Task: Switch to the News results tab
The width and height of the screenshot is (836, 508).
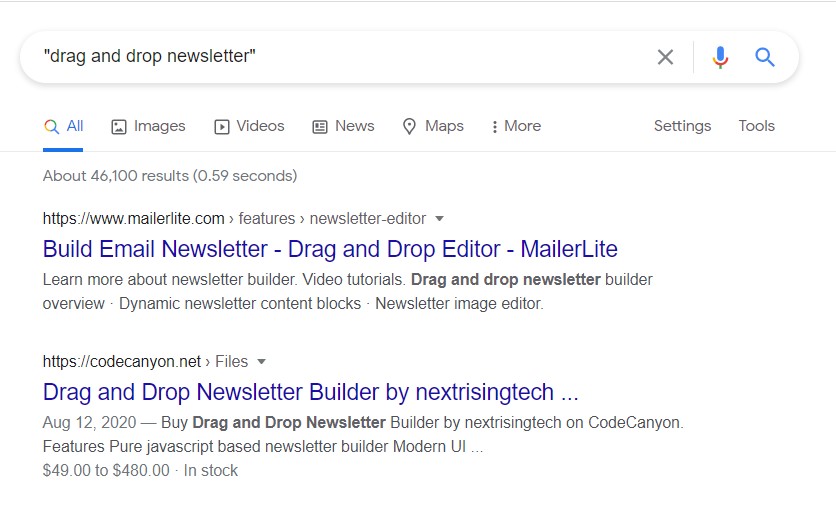Action: click(x=354, y=126)
